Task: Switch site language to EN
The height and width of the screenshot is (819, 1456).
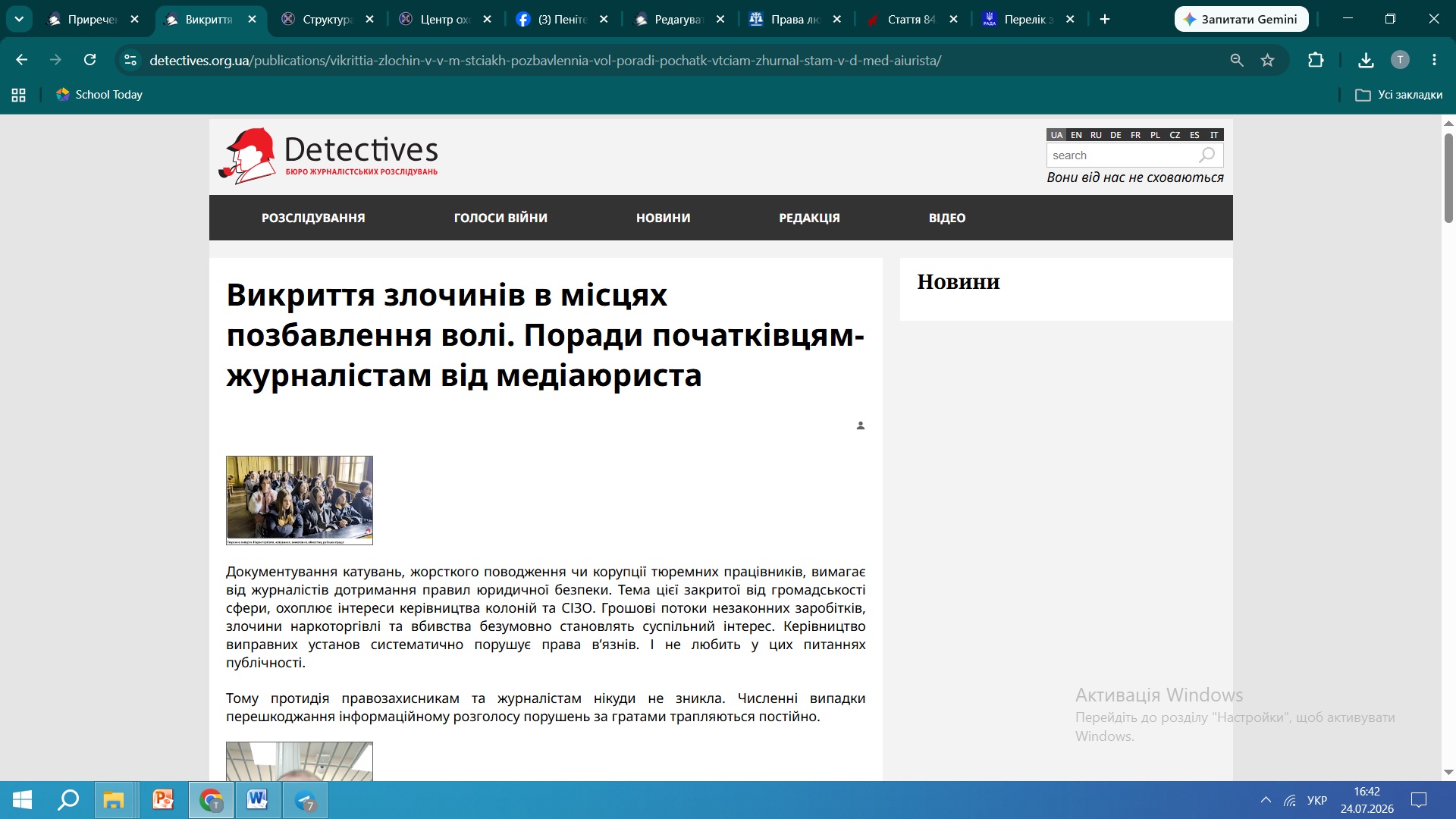Action: 1076,135
